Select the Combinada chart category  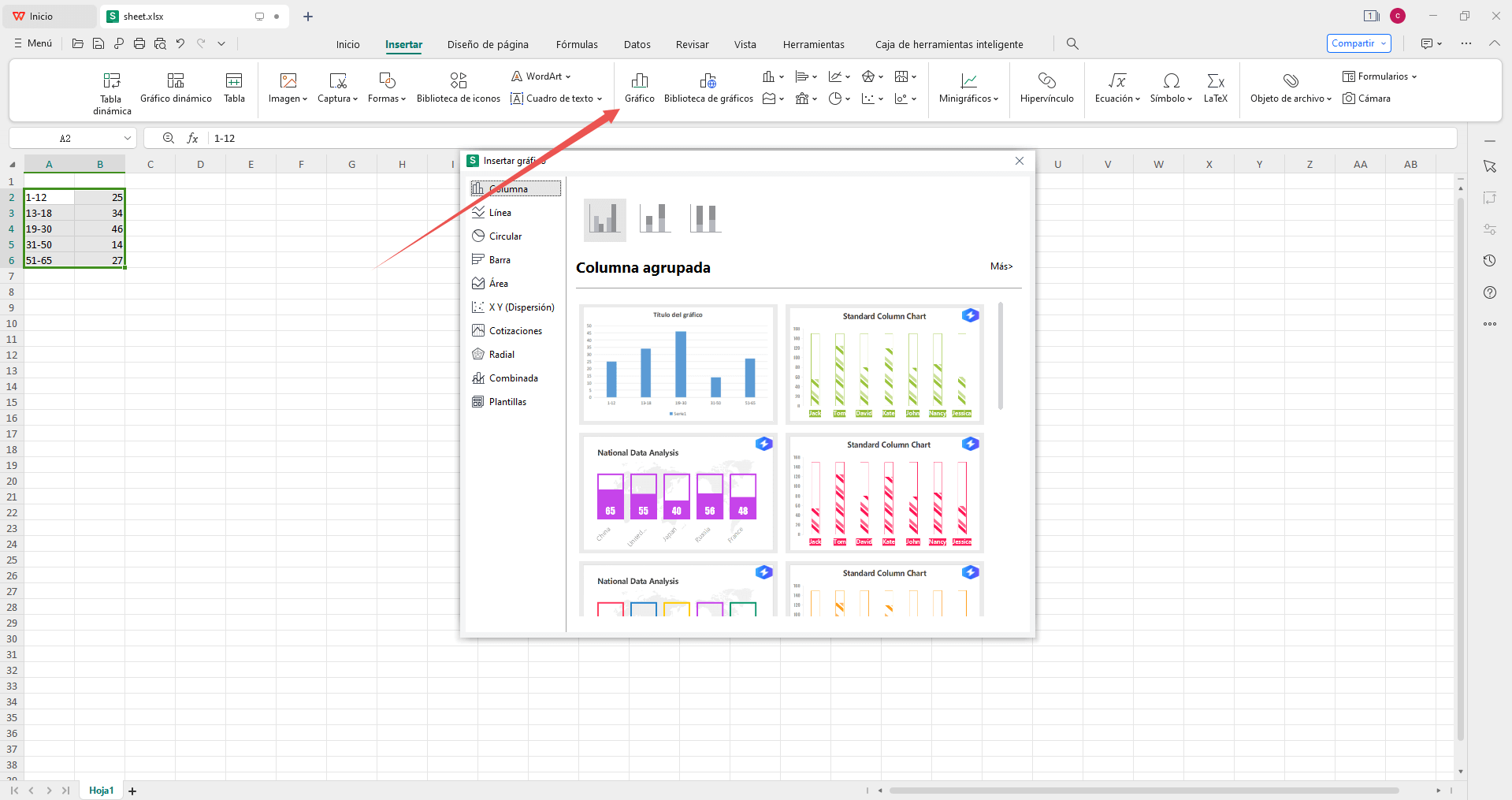click(514, 378)
